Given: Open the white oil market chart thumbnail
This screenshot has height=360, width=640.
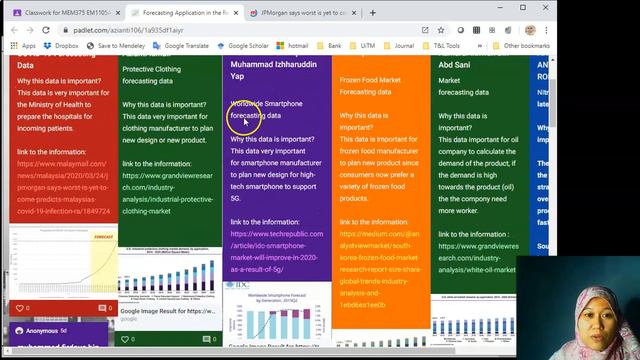Looking at the screenshot, I should click(x=473, y=320).
